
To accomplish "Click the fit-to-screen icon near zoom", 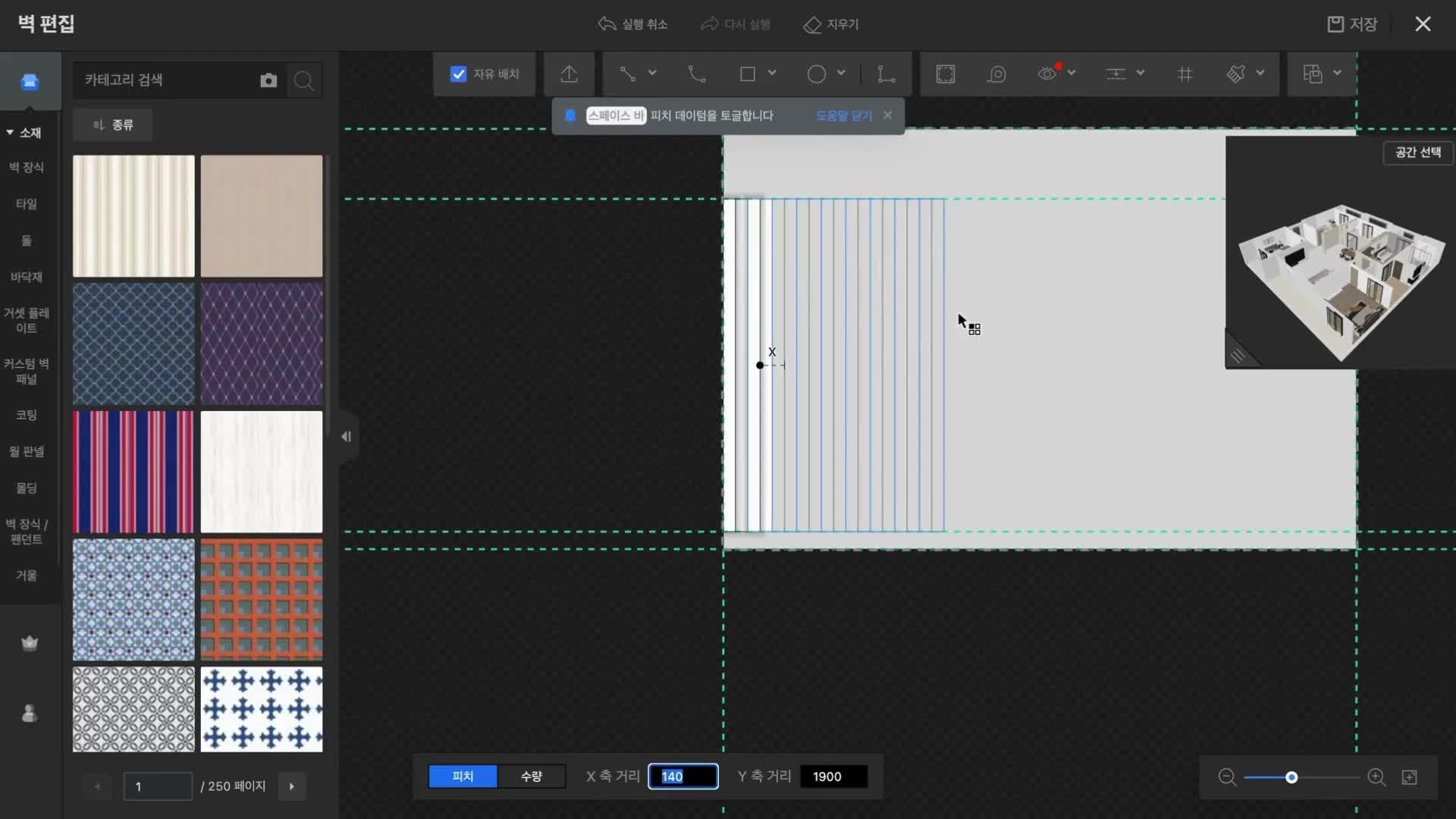I will pyautogui.click(x=1410, y=777).
